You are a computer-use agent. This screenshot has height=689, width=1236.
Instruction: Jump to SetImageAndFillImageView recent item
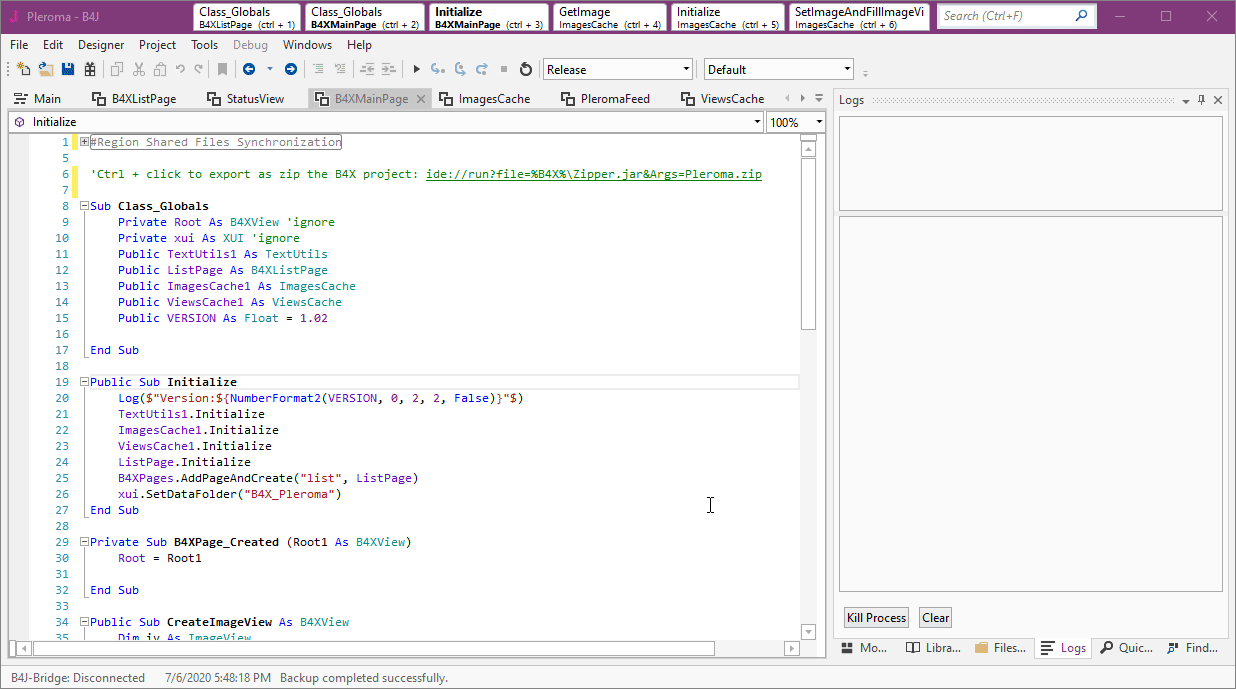860,17
